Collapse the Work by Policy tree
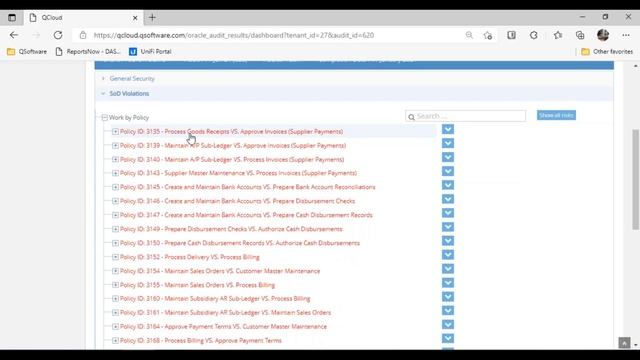 (x=104, y=118)
